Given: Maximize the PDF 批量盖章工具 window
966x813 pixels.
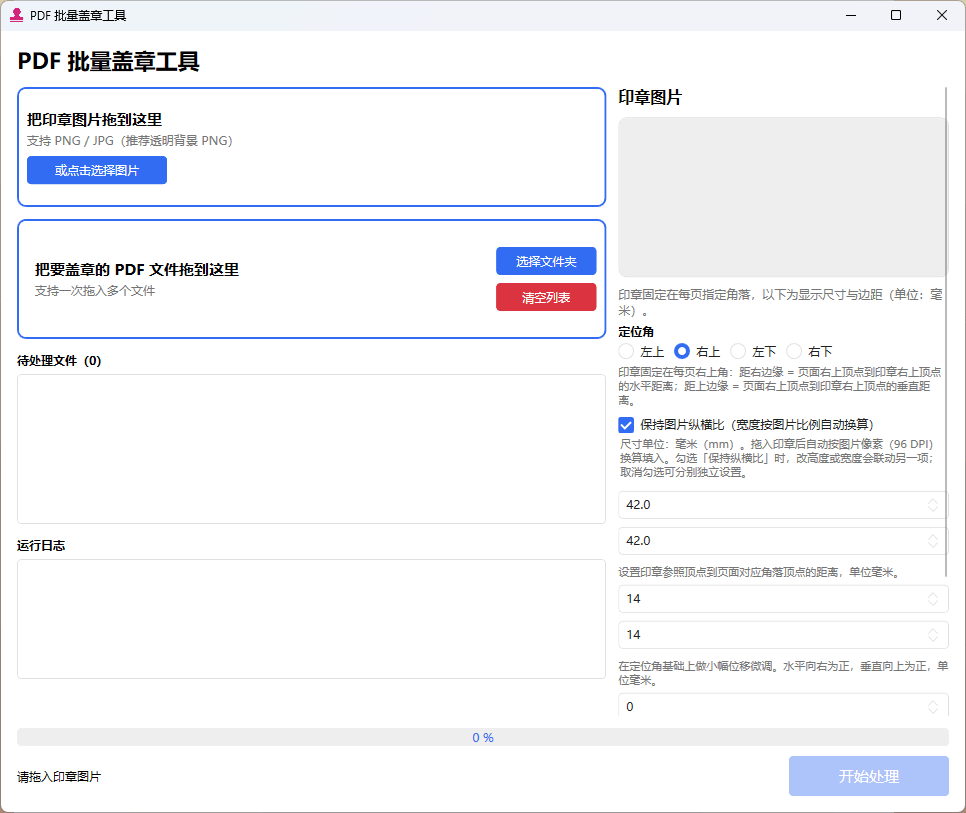Looking at the screenshot, I should tap(896, 15).
